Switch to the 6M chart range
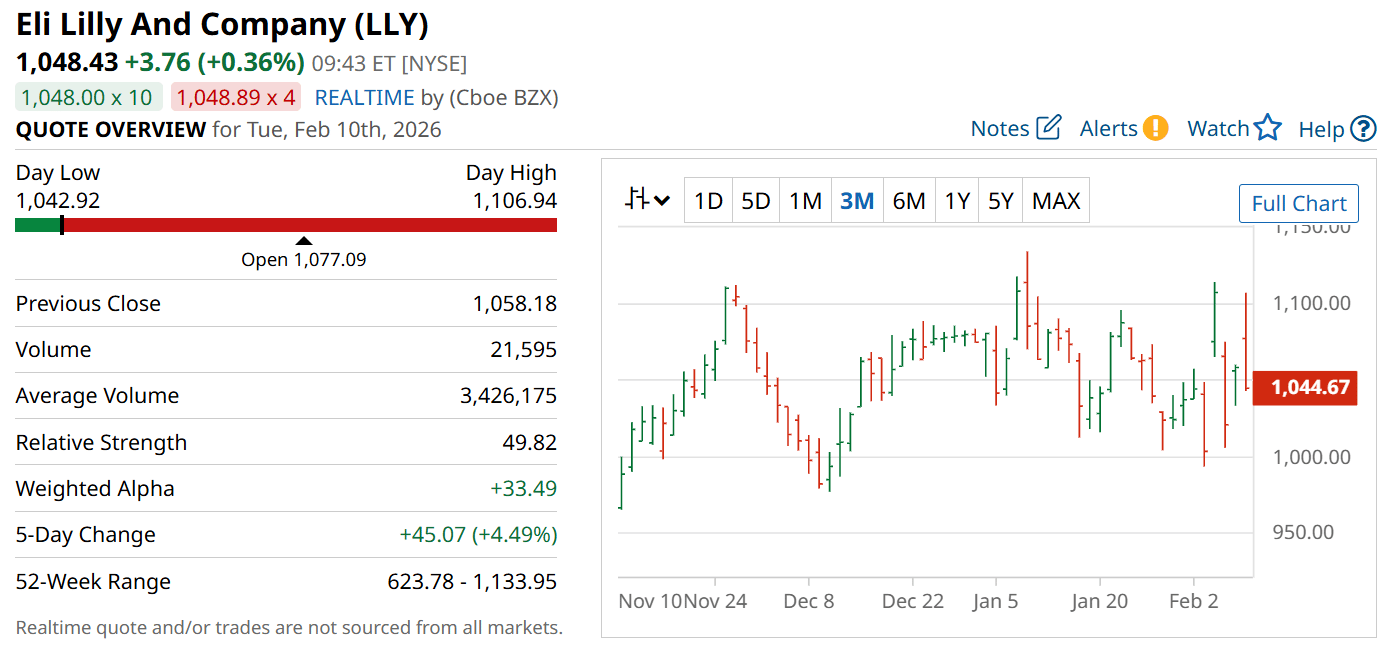The image size is (1394, 650). point(909,201)
